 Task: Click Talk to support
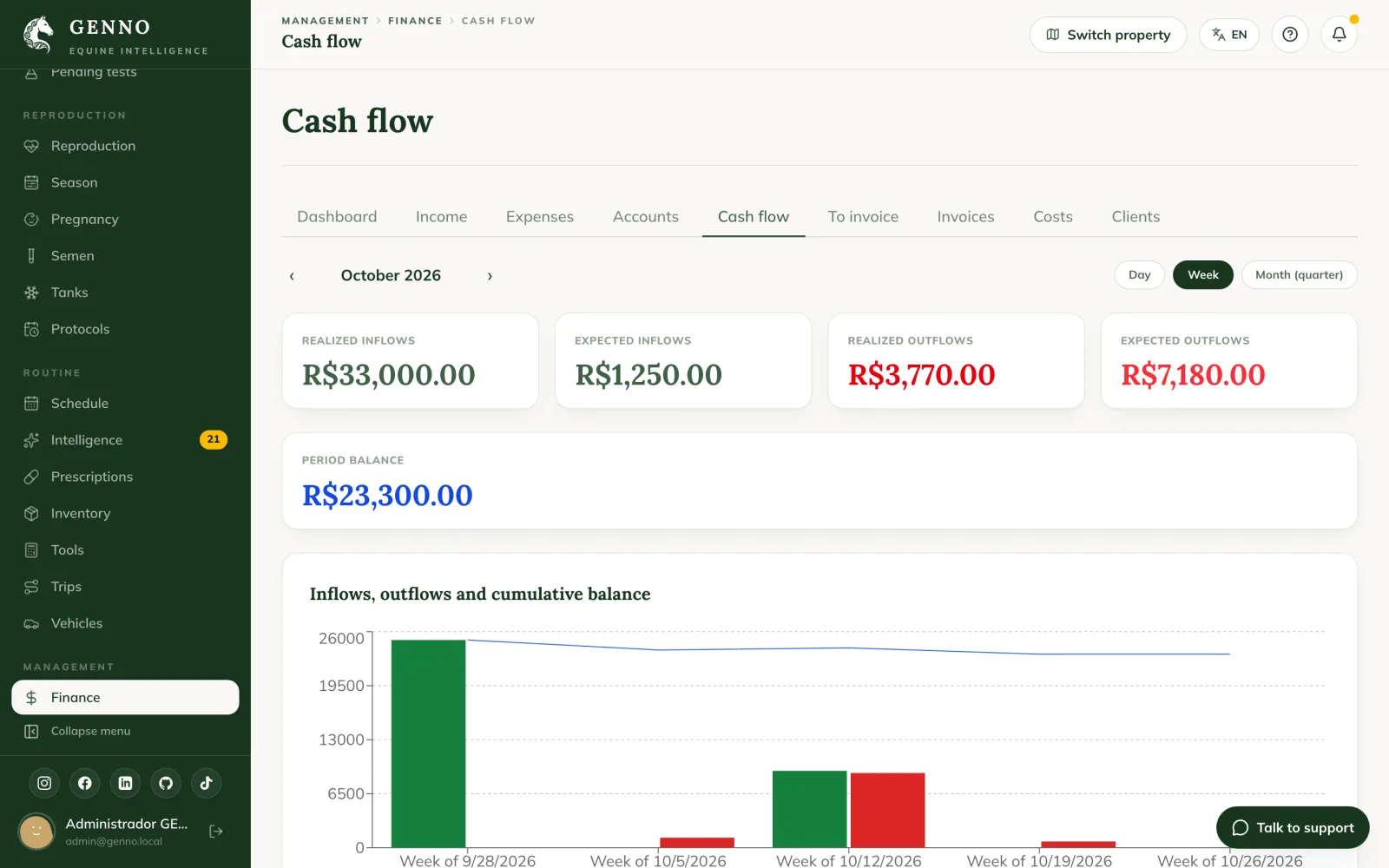pyautogui.click(x=1293, y=827)
